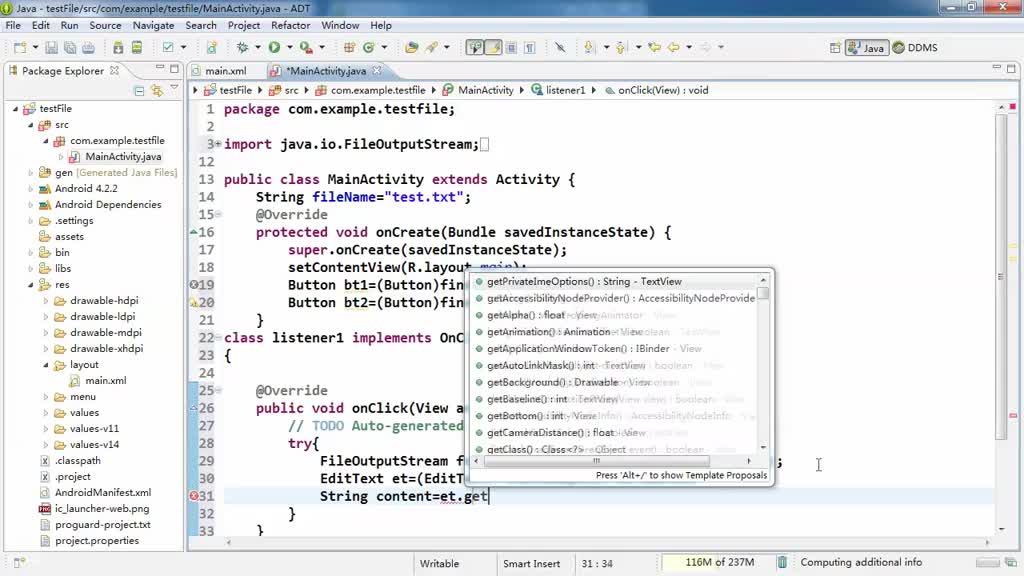Click the garbage collector trash icon
1024x576 pixels.
(x=782, y=562)
